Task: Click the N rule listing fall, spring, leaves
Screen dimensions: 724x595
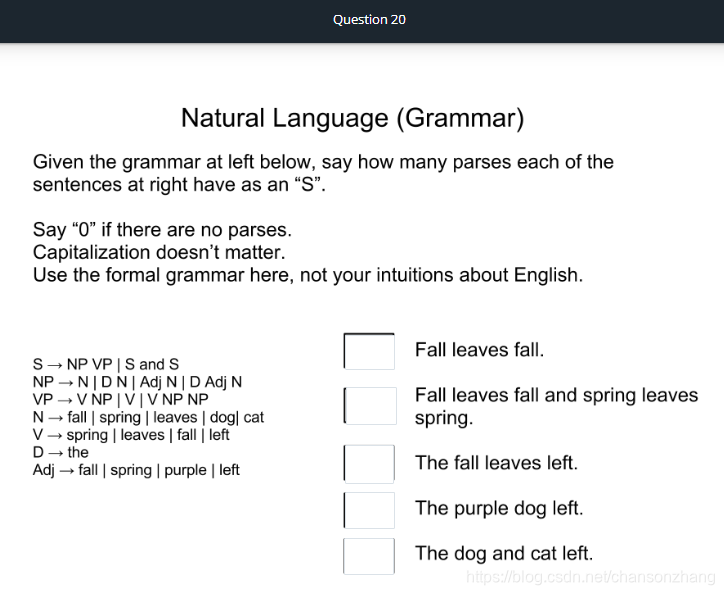Action: [x=148, y=417]
